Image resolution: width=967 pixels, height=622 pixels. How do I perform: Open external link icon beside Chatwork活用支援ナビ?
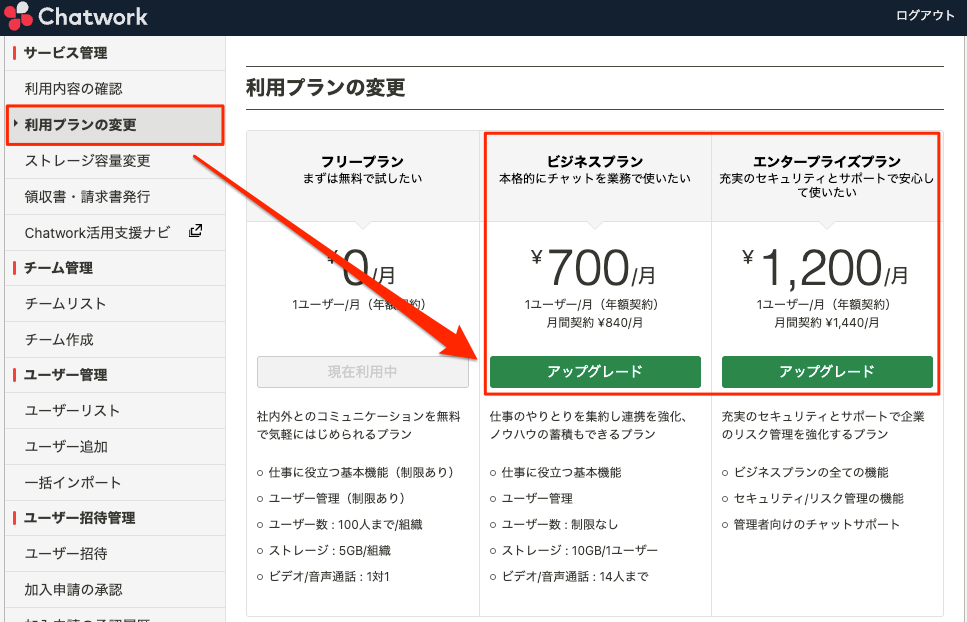coord(195,231)
